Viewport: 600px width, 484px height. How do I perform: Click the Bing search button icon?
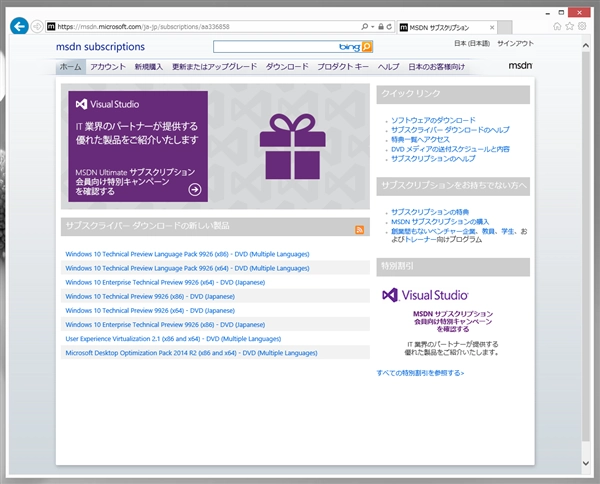[367, 47]
